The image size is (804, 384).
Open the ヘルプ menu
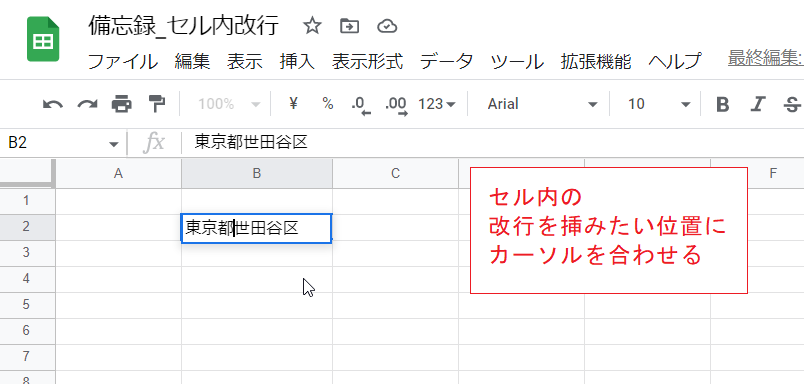(x=675, y=62)
